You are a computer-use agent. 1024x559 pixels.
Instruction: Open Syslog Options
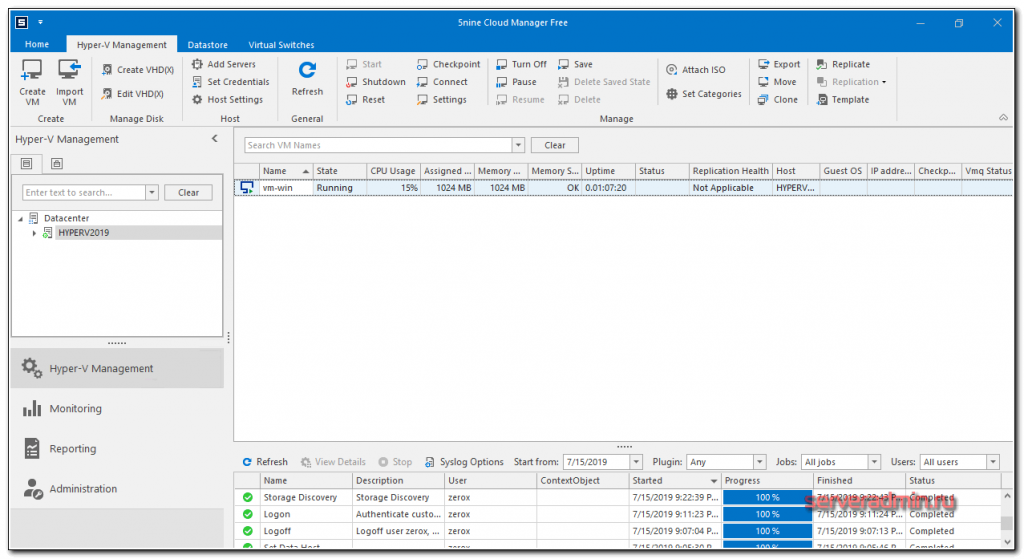click(464, 462)
